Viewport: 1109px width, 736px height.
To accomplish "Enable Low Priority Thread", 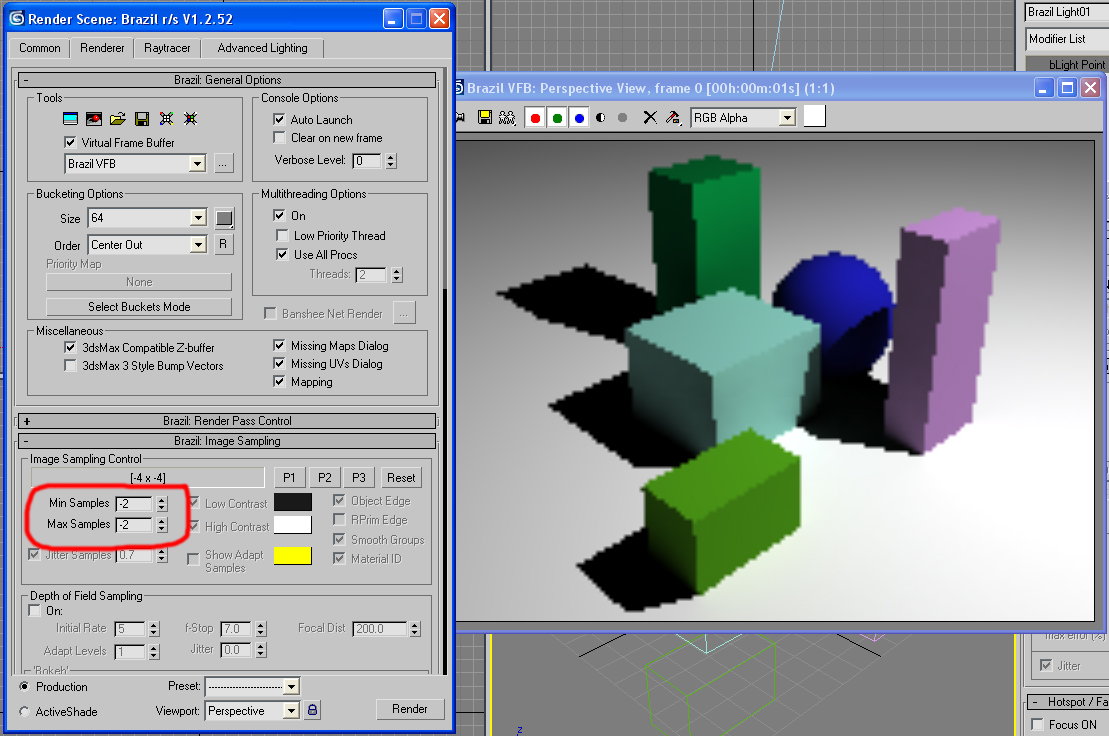I will pos(282,235).
